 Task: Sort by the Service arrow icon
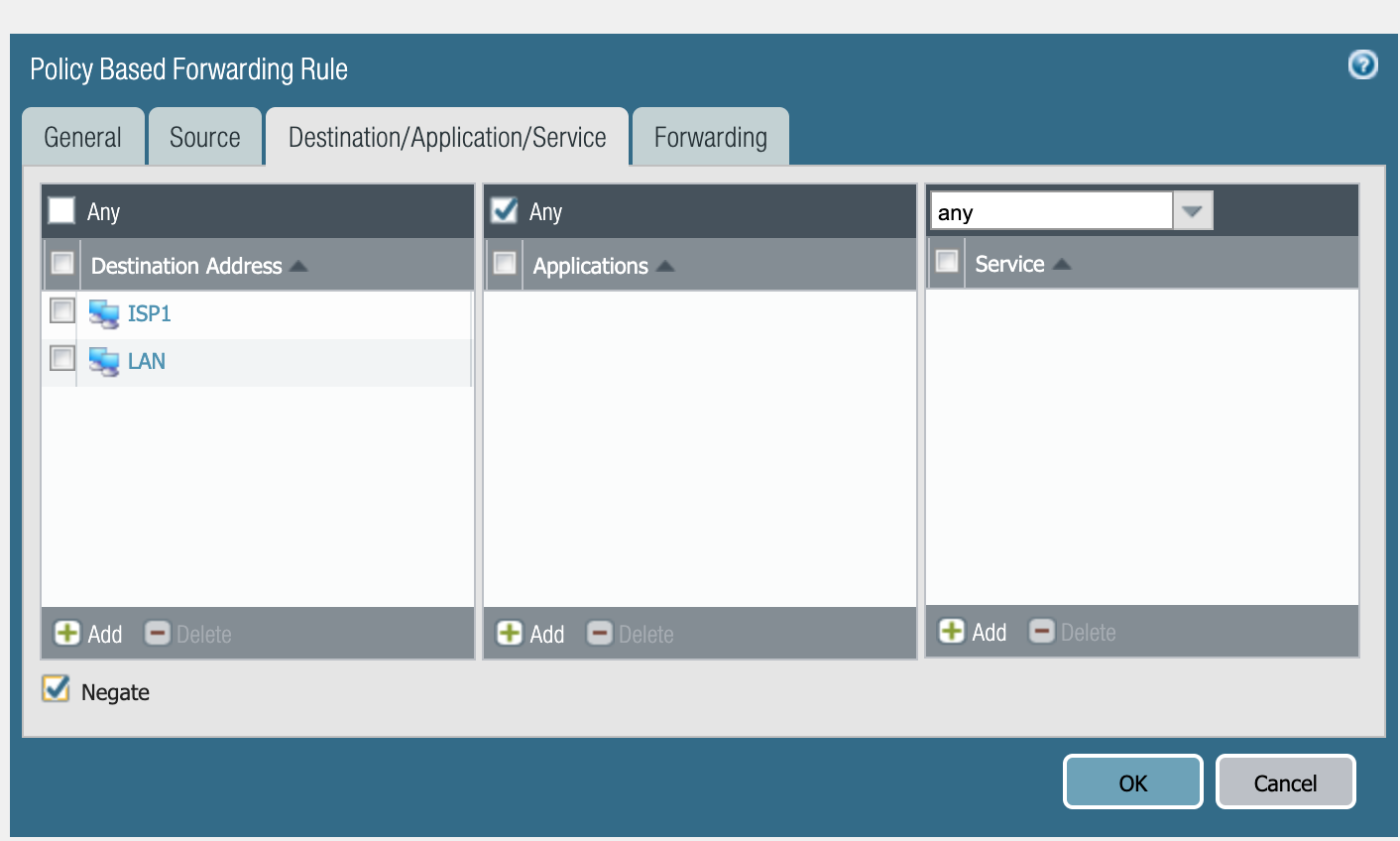point(1062,265)
